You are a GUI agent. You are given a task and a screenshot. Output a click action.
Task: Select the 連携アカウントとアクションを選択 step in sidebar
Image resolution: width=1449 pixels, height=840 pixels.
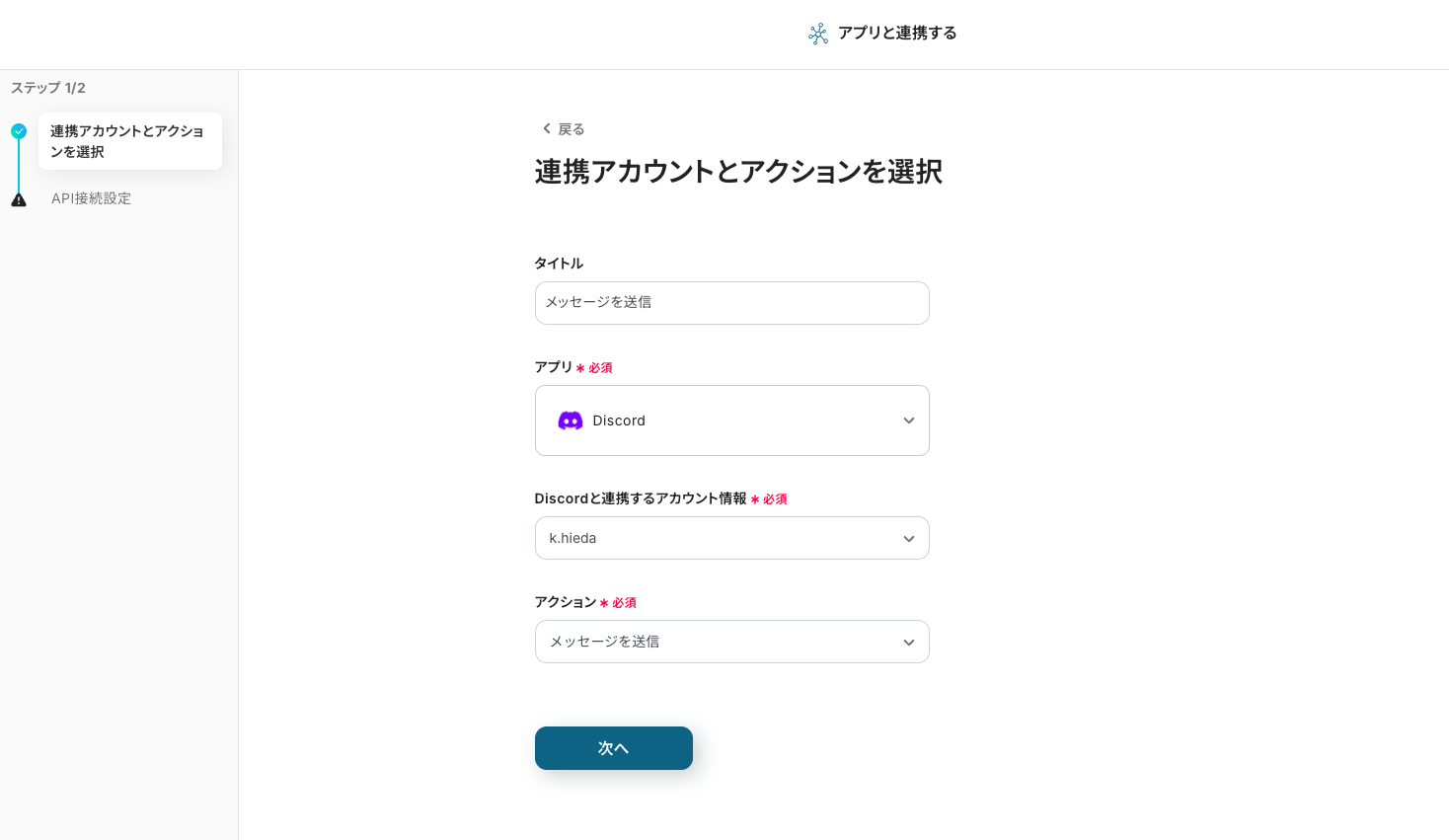pyautogui.click(x=128, y=141)
